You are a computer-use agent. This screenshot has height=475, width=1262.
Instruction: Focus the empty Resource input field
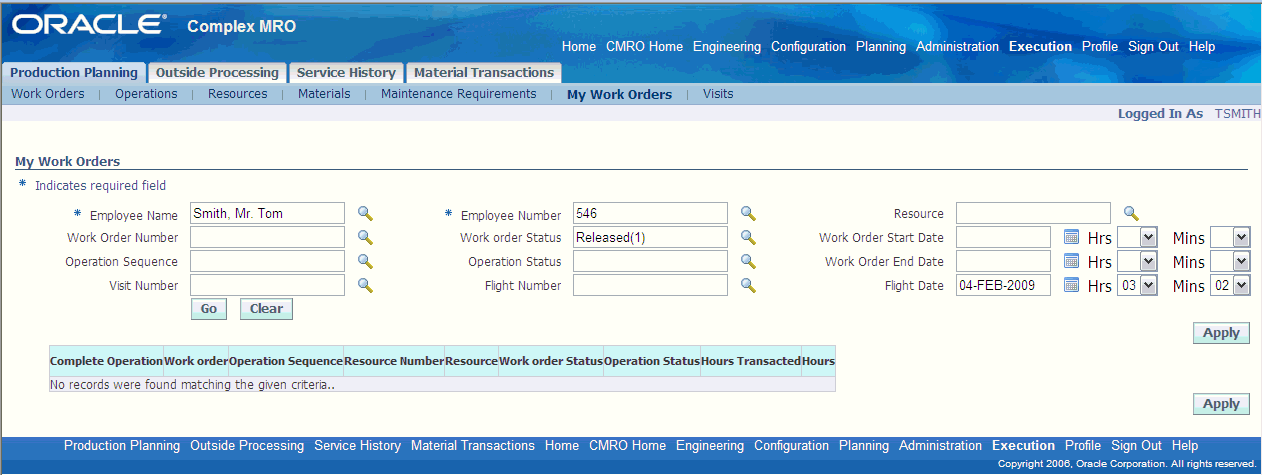pos(1033,213)
